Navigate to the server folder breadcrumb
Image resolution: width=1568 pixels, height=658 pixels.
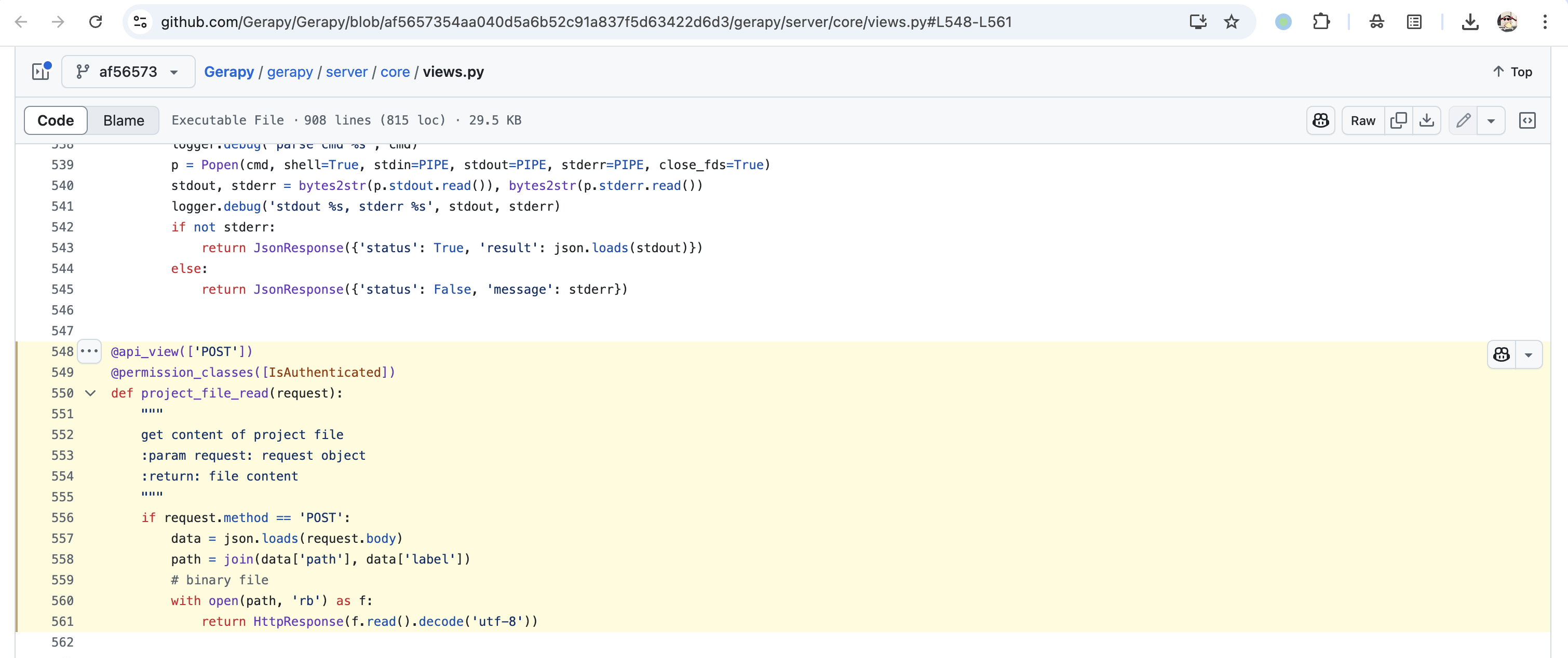[x=346, y=72]
